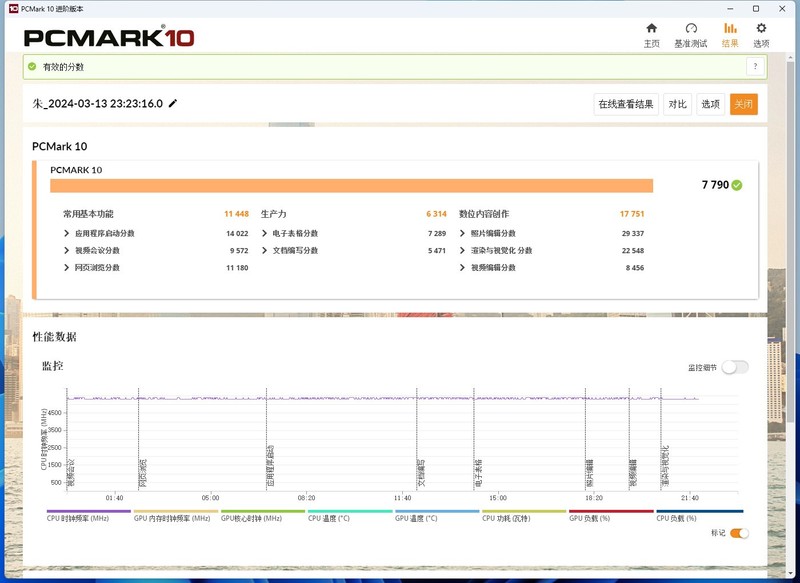
Task: Open the 选项 gear icon in navigation
Action: pos(761,29)
